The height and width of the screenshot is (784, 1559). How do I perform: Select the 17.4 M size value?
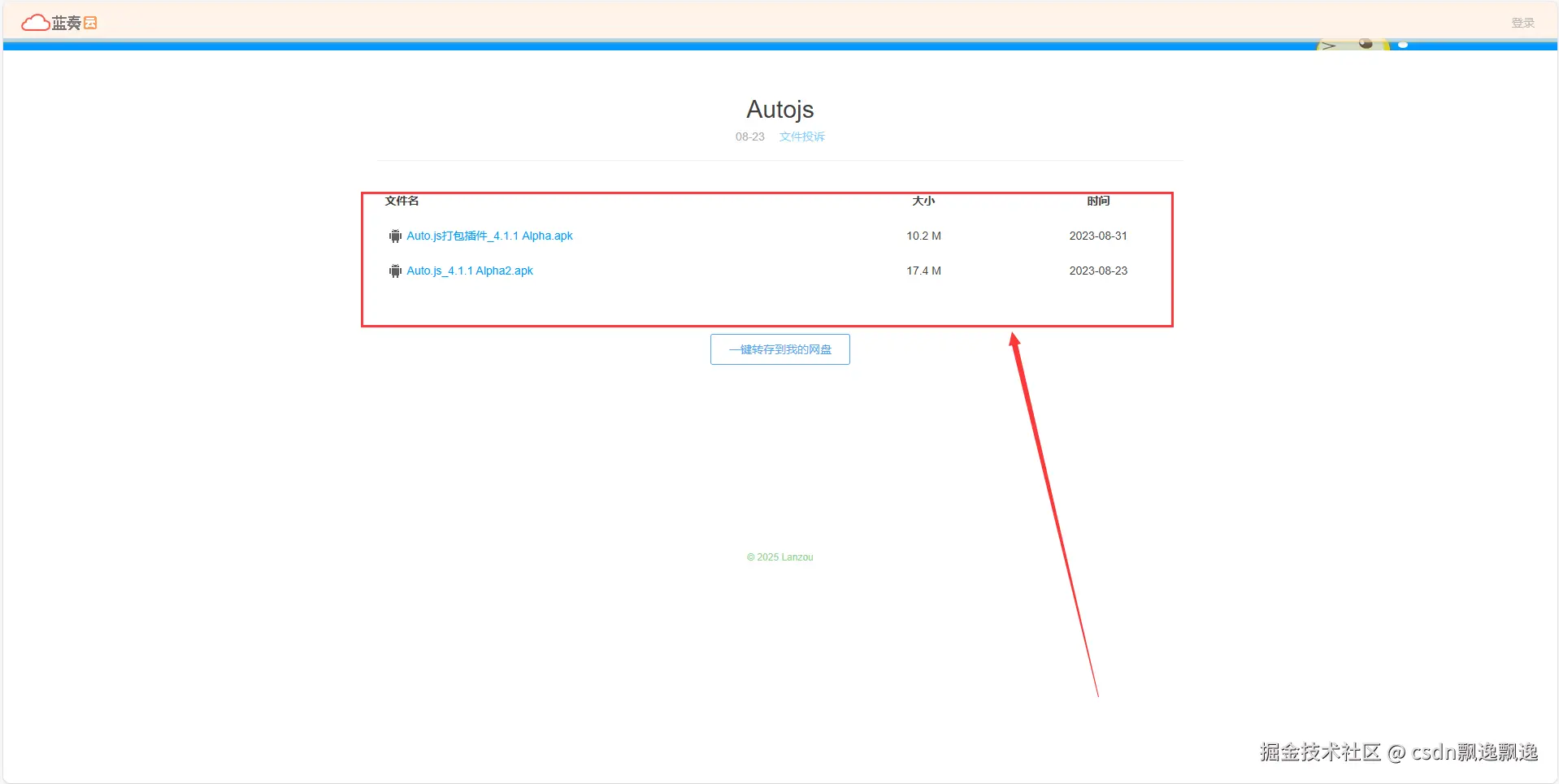923,271
